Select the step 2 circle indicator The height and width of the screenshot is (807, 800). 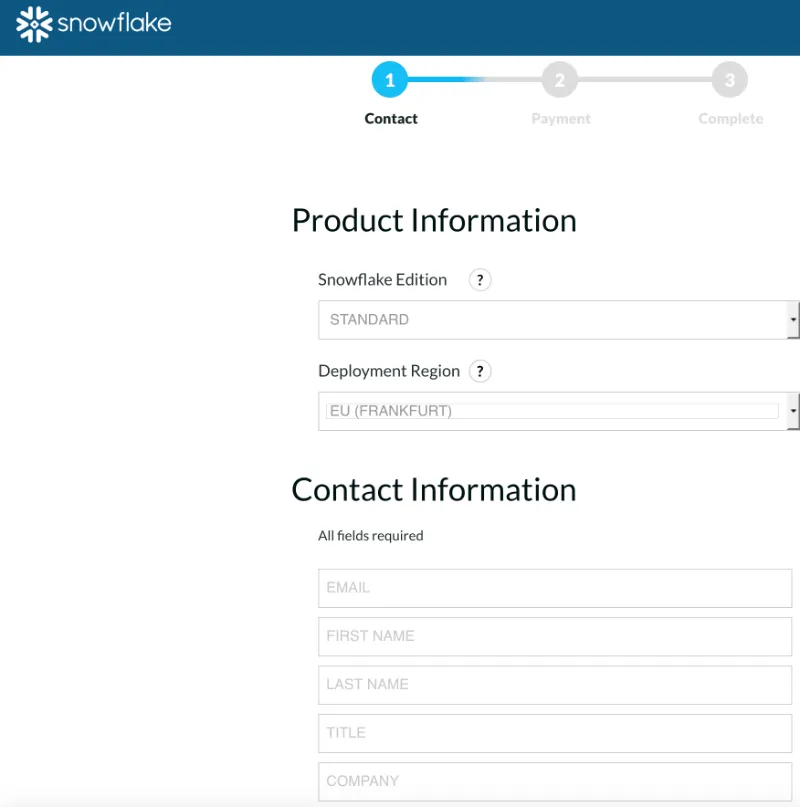[560, 80]
